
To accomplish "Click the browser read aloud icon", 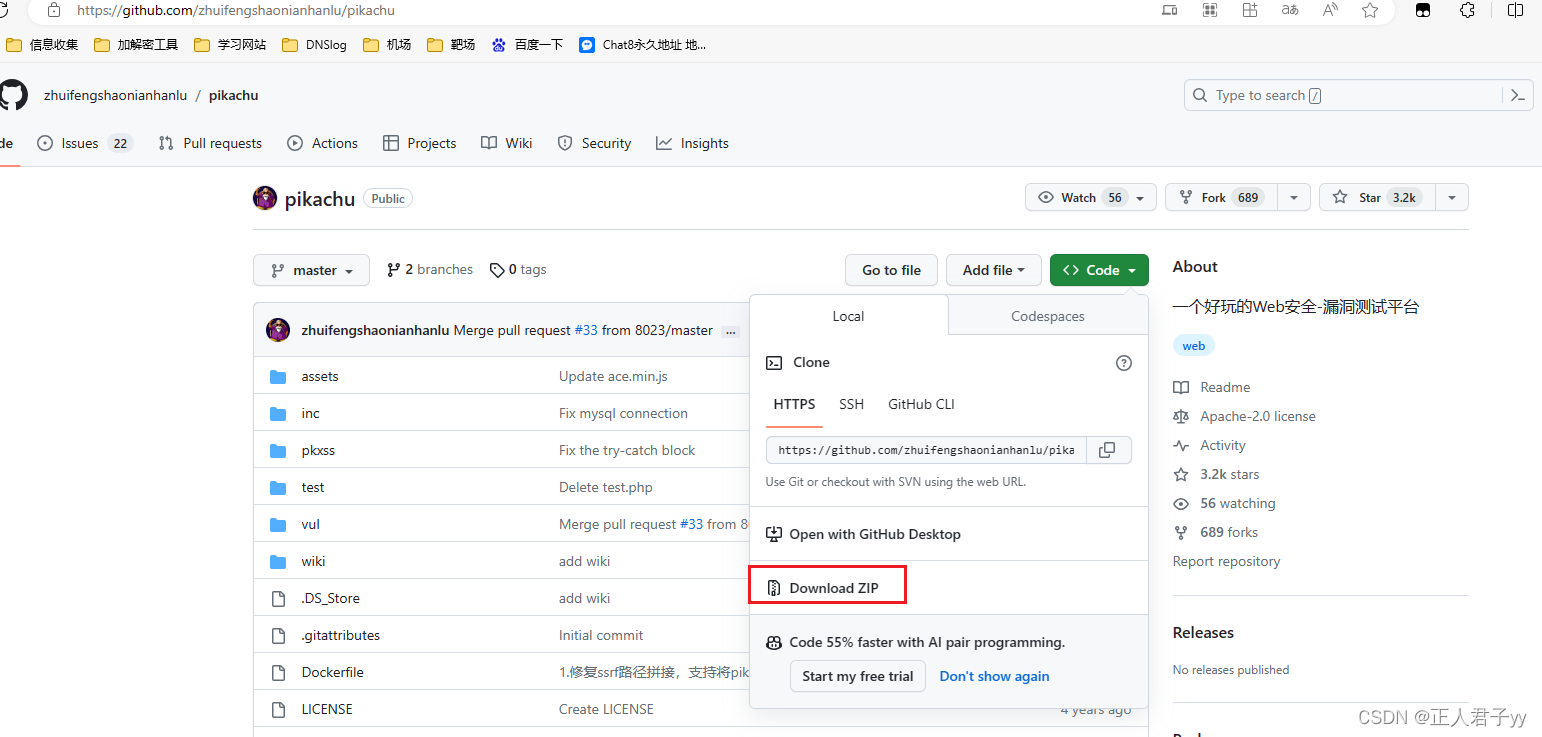I will point(1330,10).
